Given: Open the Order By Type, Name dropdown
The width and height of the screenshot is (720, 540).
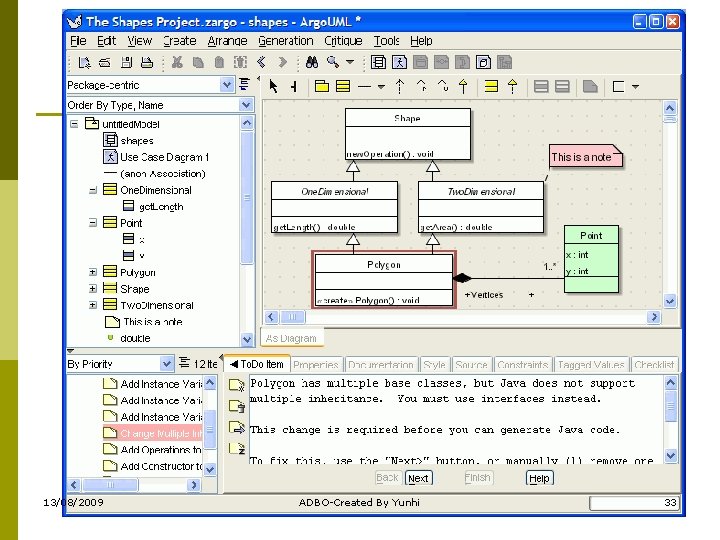Looking at the screenshot, I should [x=246, y=105].
